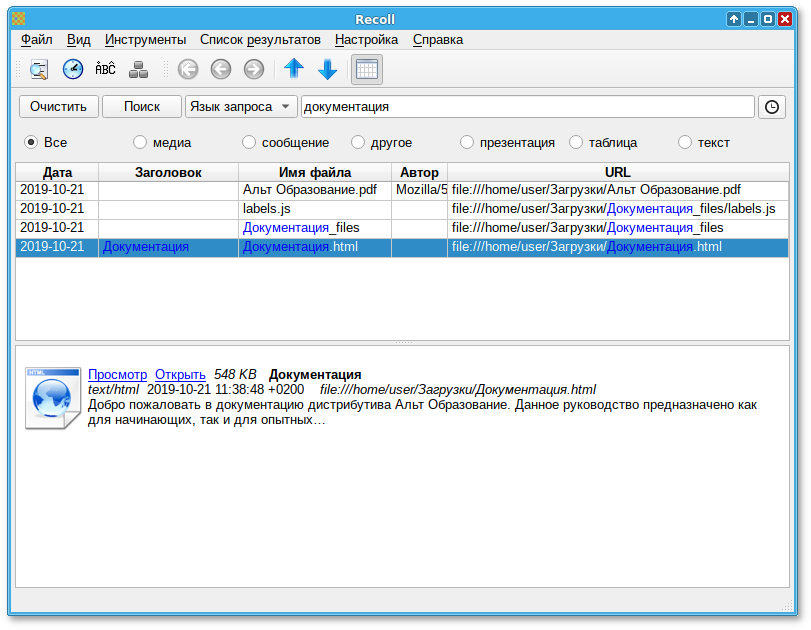This screenshot has height=630, width=811.
Task: Select the 'labels.js' file name cell
Action: (x=314, y=209)
